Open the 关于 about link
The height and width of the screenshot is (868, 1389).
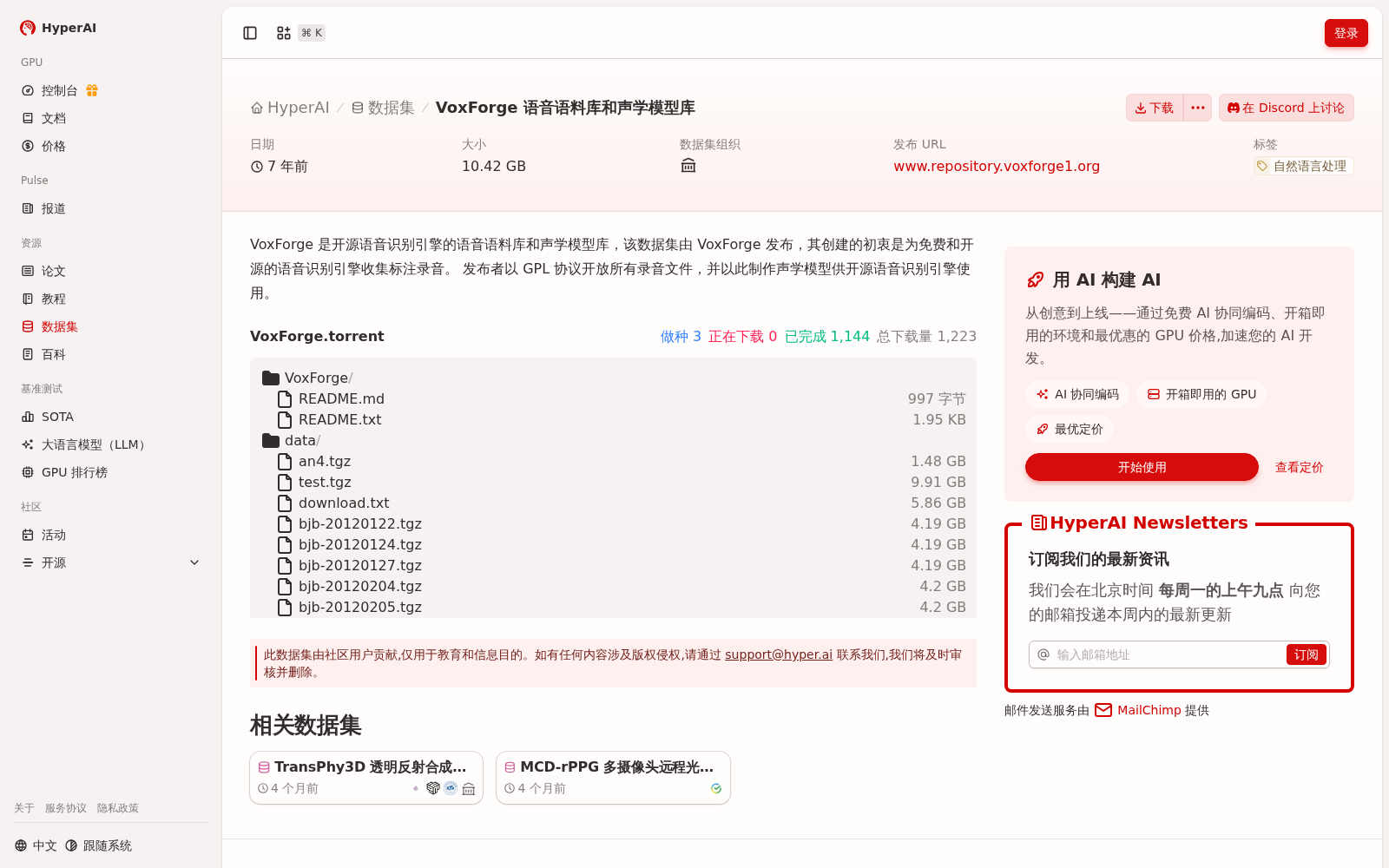24,808
